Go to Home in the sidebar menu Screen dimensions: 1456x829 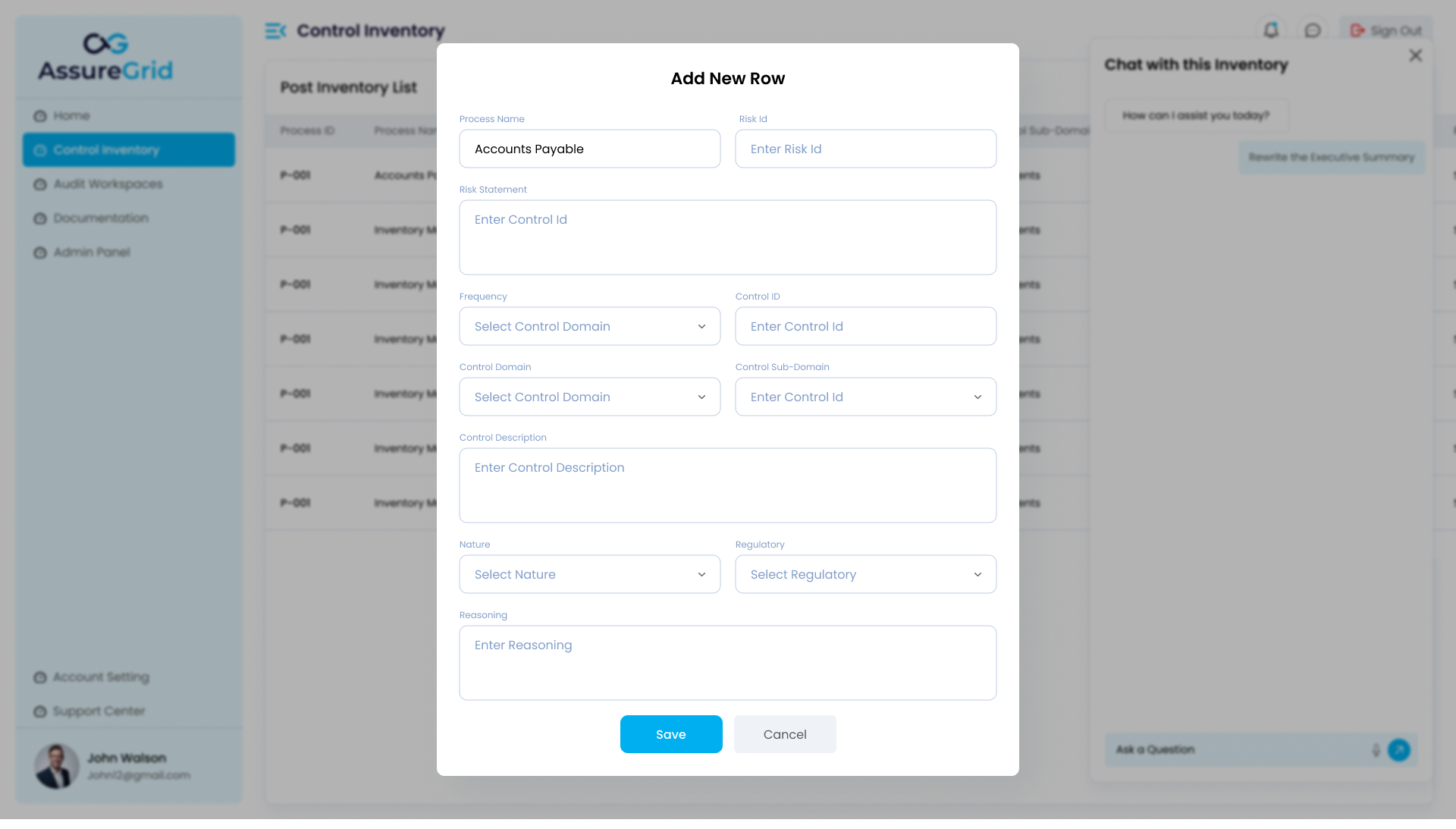point(71,115)
